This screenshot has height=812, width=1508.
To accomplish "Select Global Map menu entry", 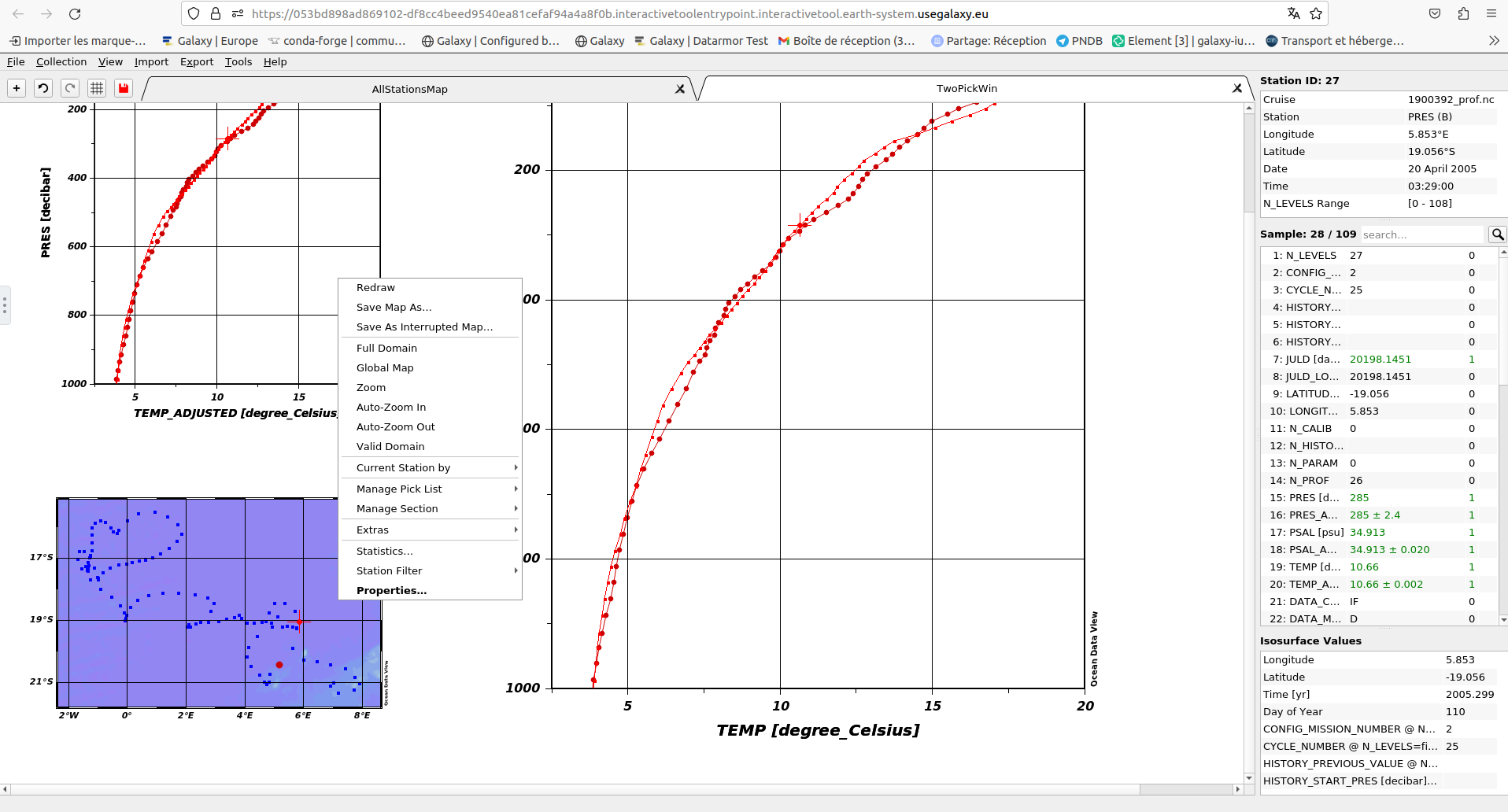I will (x=430, y=368).
